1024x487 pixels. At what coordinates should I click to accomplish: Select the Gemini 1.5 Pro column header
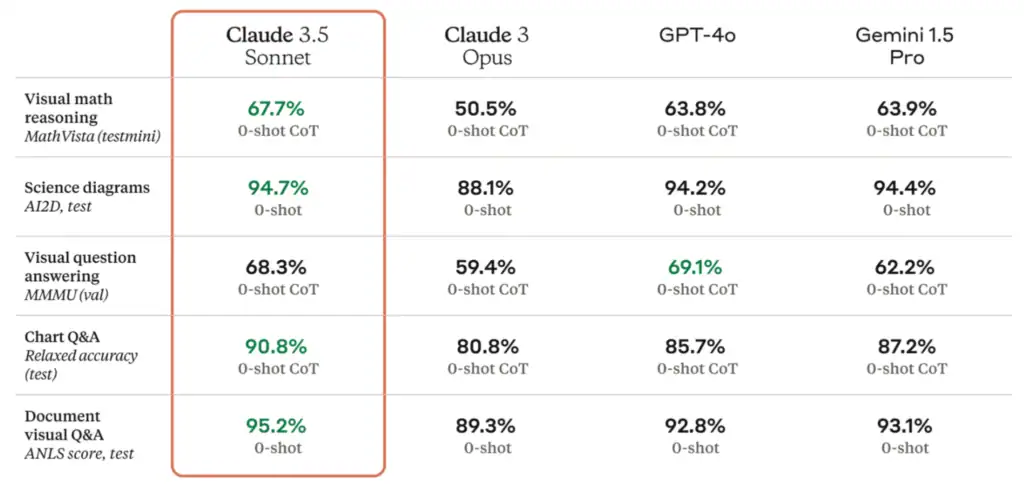click(904, 46)
